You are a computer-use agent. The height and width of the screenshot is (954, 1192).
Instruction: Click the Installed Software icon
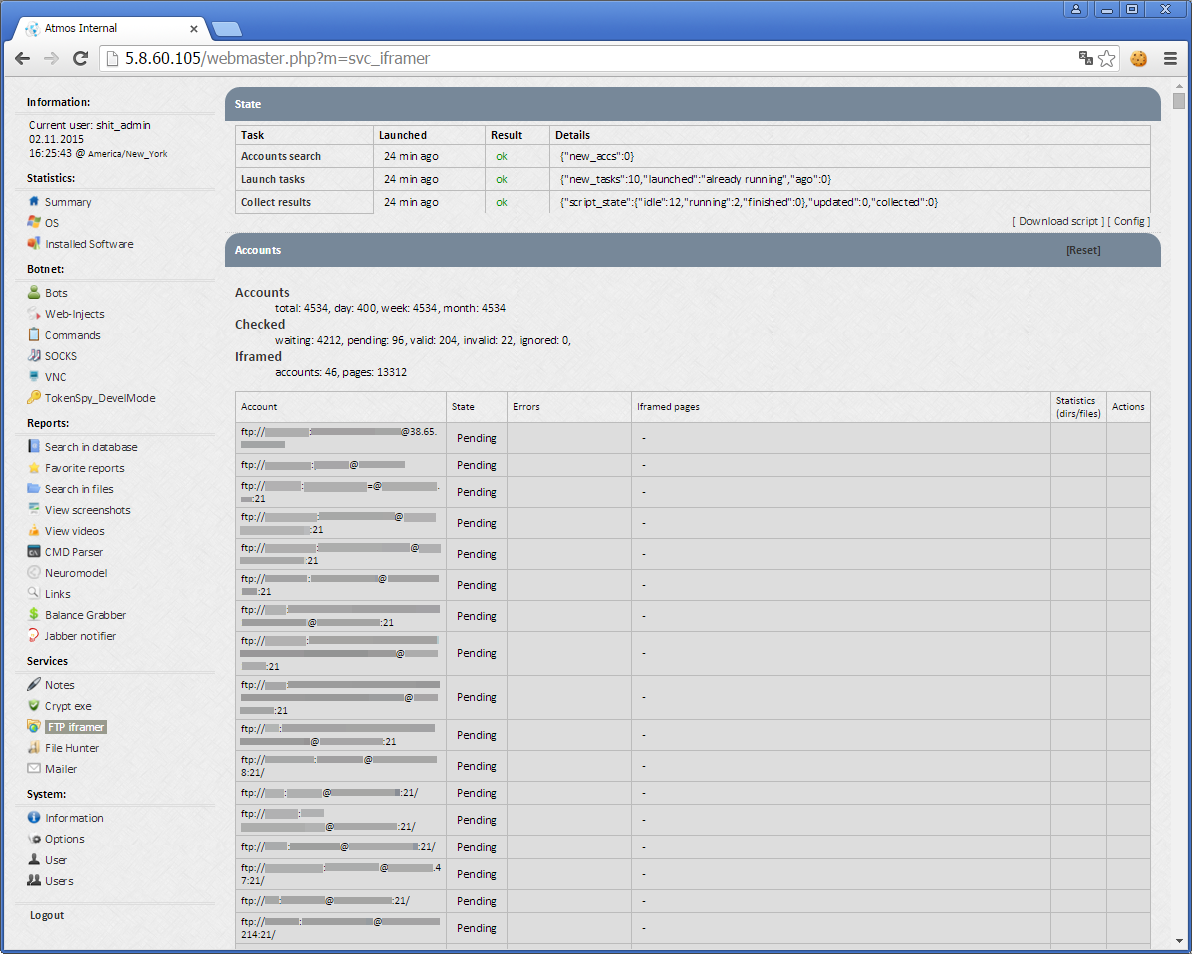click(x=33, y=243)
